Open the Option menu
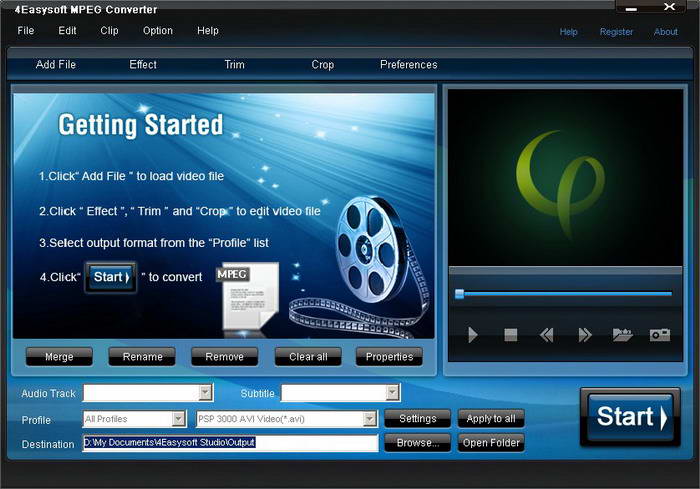The width and height of the screenshot is (700, 489). 158,30
